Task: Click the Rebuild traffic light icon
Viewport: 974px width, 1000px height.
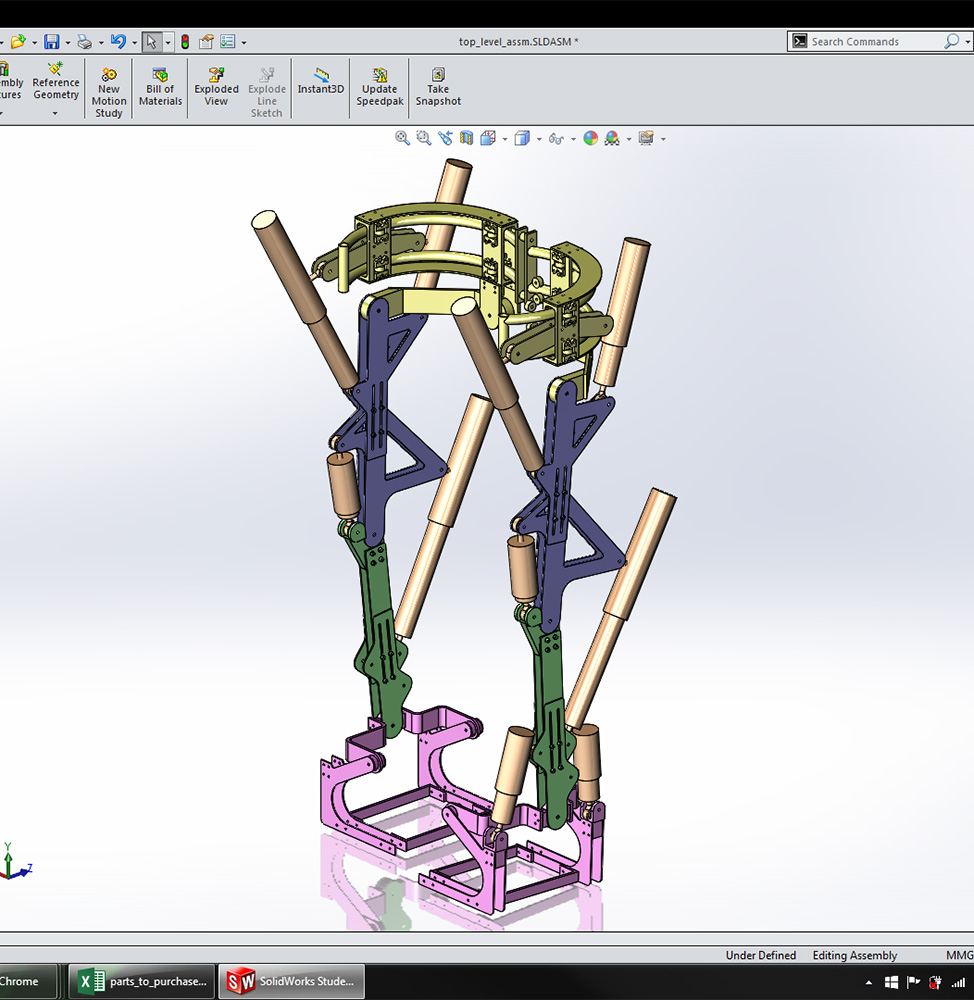Action: coord(185,42)
